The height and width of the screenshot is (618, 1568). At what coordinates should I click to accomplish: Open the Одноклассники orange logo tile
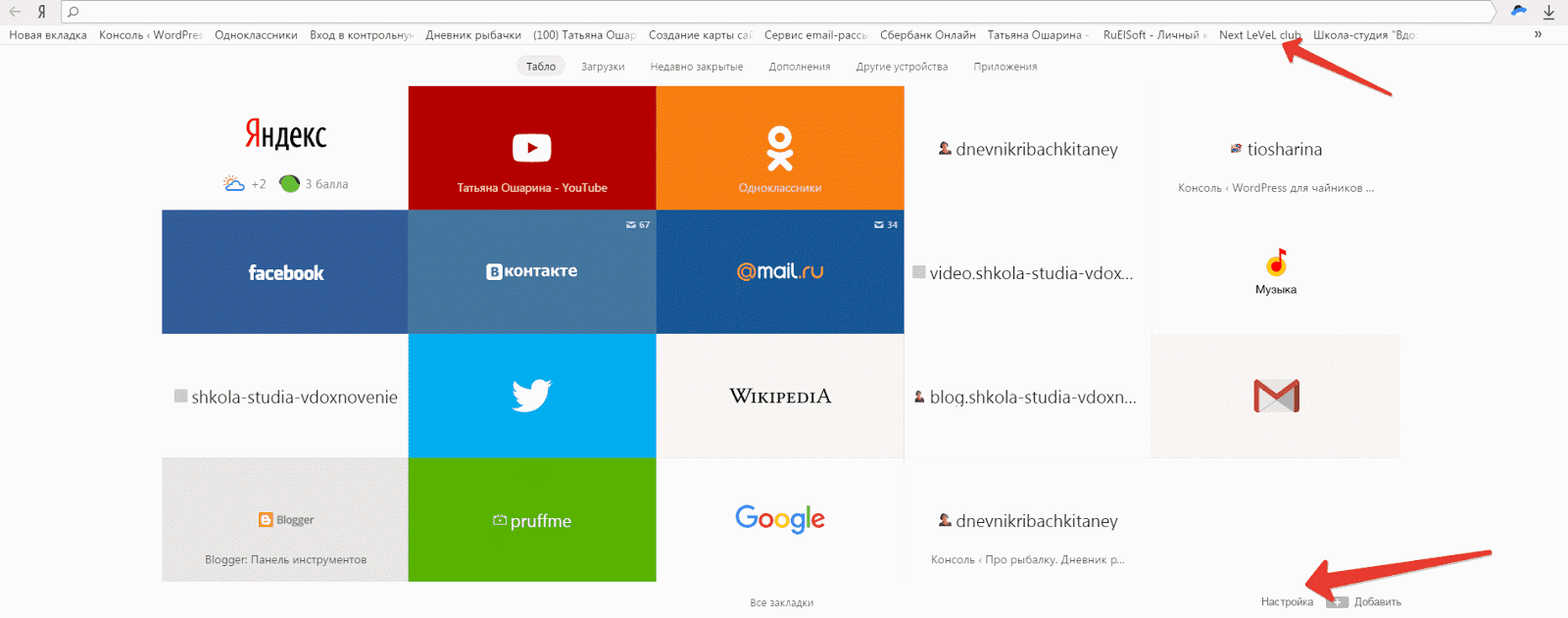pos(780,148)
